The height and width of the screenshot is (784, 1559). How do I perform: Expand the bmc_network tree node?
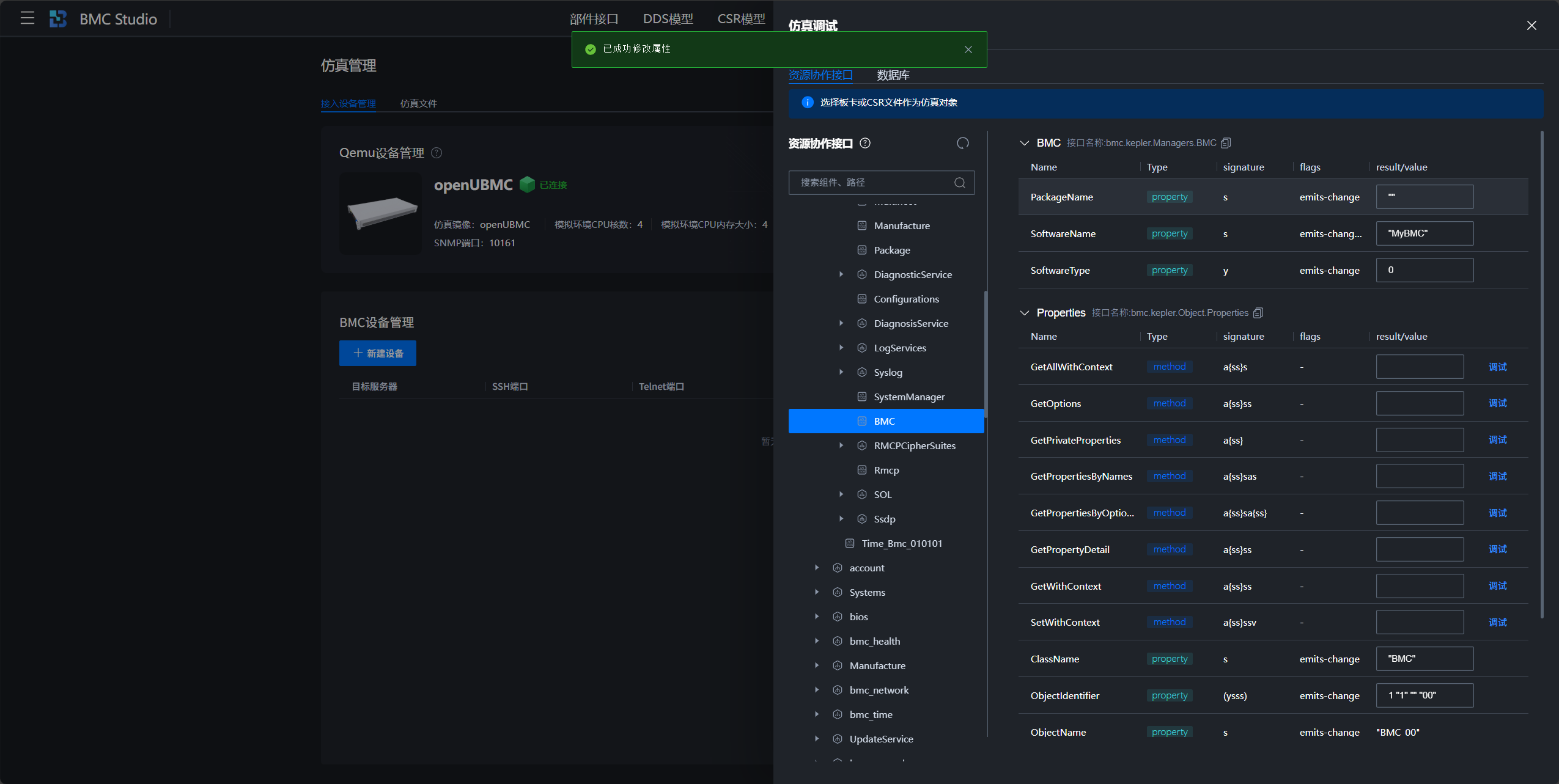[x=817, y=690]
